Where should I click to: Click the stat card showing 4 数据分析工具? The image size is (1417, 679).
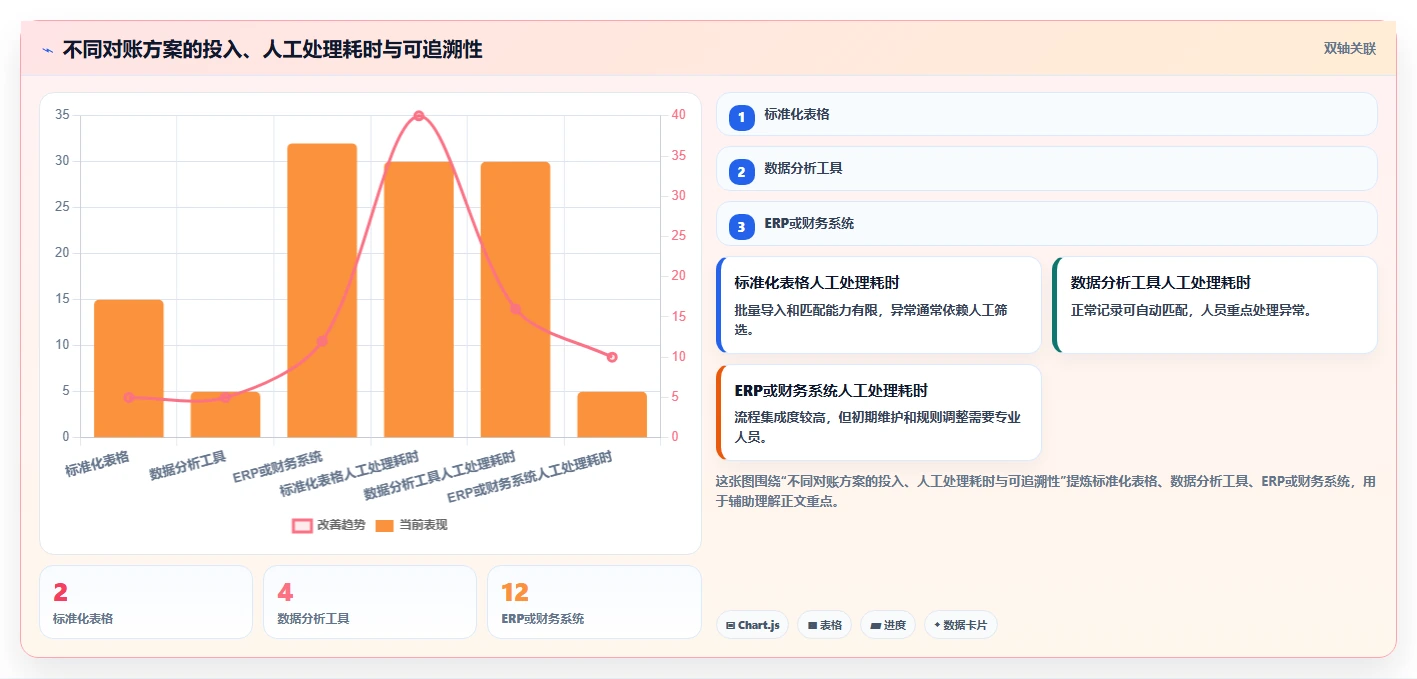pyautogui.click(x=370, y=602)
